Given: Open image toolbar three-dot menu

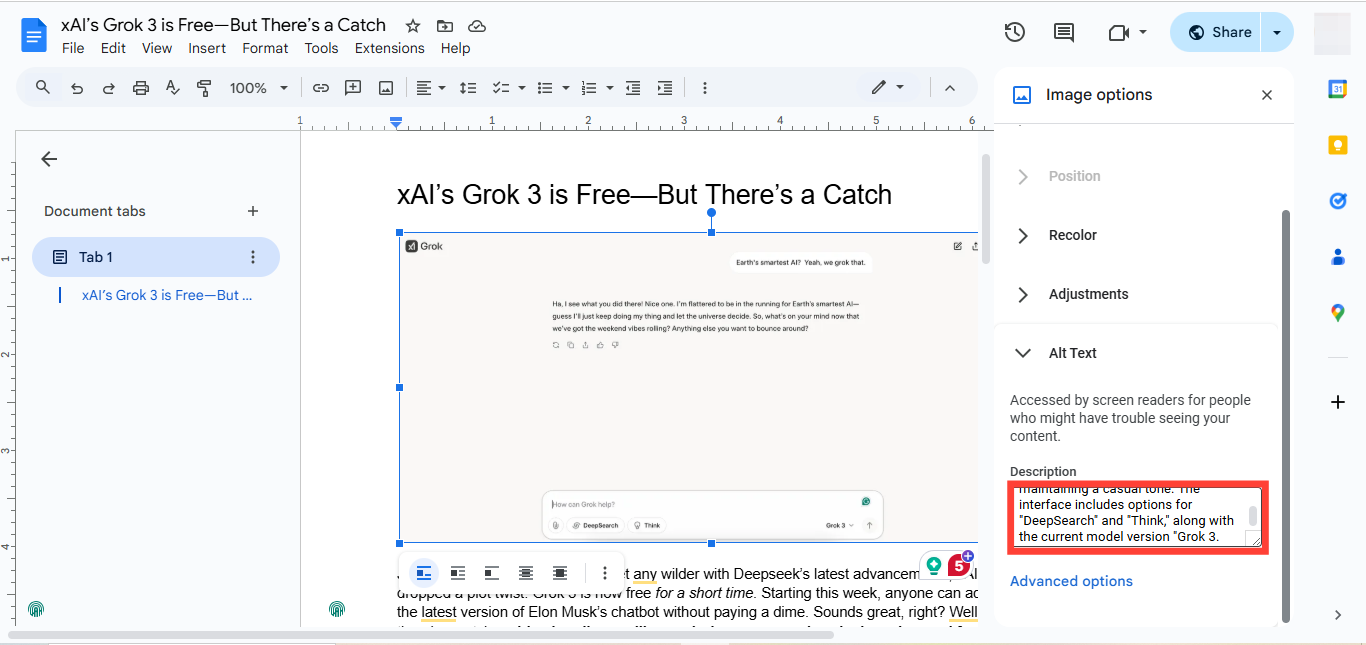Looking at the screenshot, I should [x=604, y=573].
